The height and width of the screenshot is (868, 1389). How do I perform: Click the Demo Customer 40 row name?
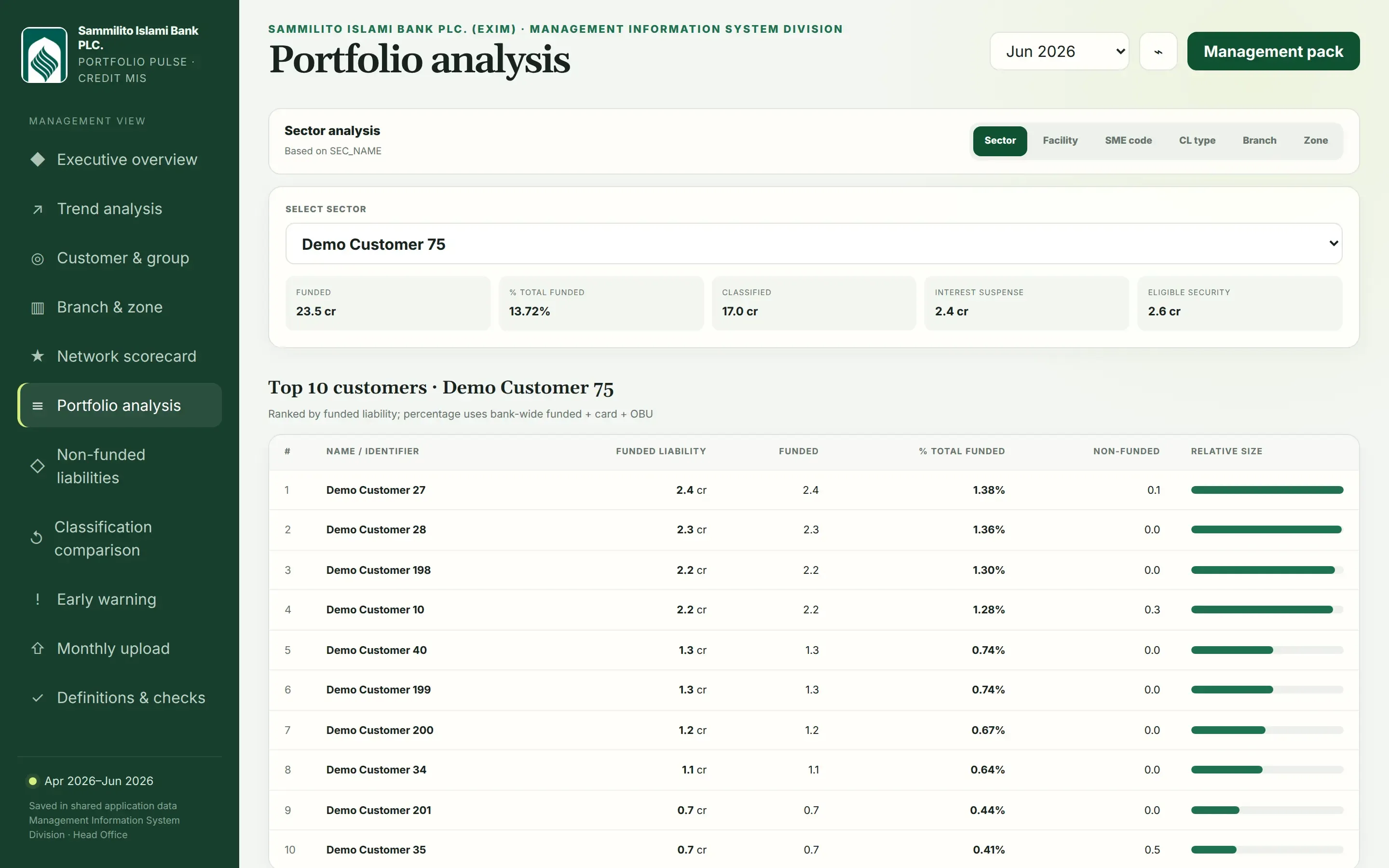pyautogui.click(x=377, y=651)
